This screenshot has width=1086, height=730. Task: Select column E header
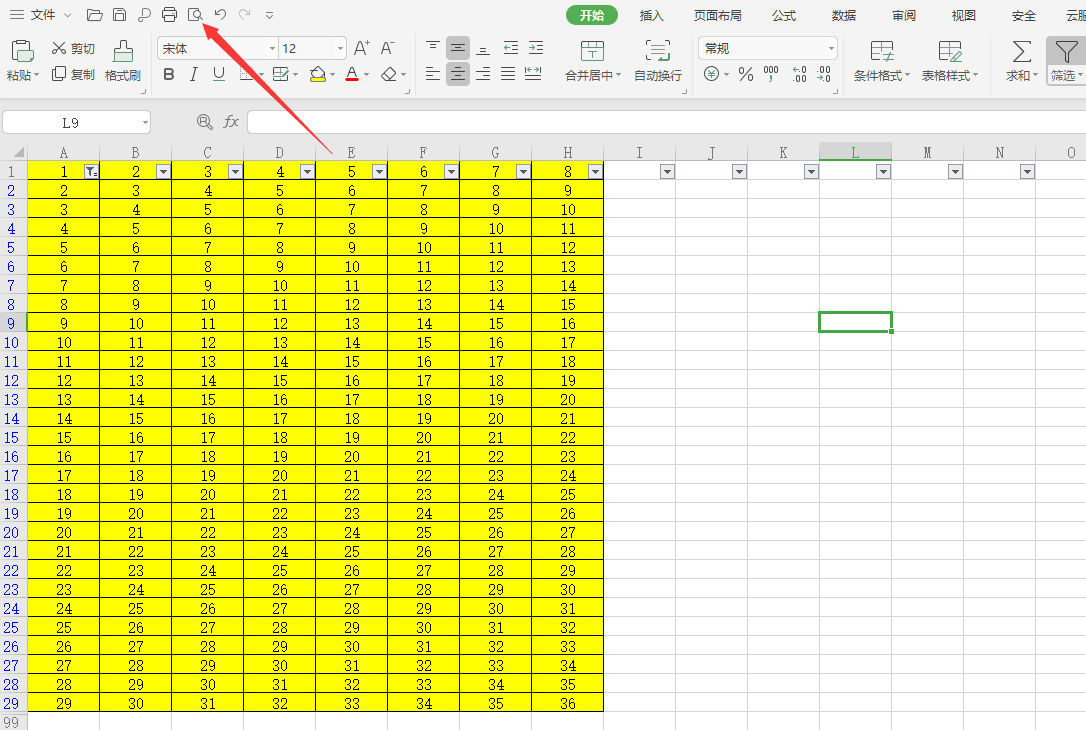352,152
